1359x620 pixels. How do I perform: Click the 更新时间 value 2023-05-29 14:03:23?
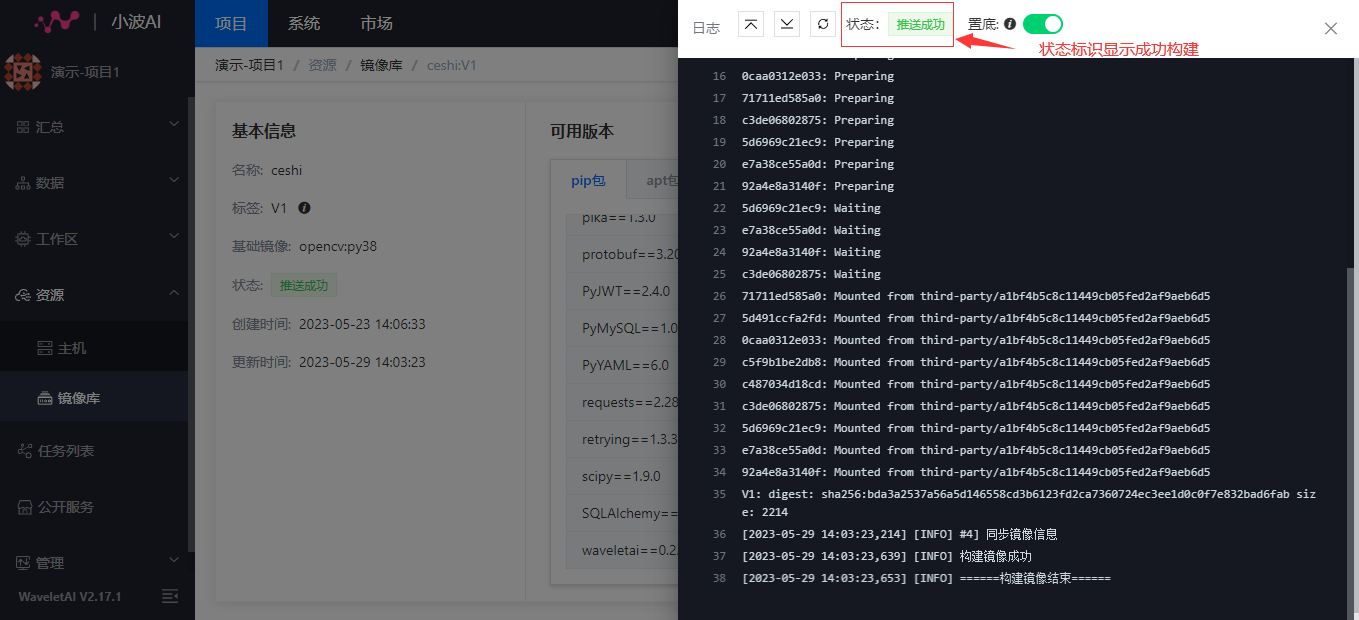362,362
